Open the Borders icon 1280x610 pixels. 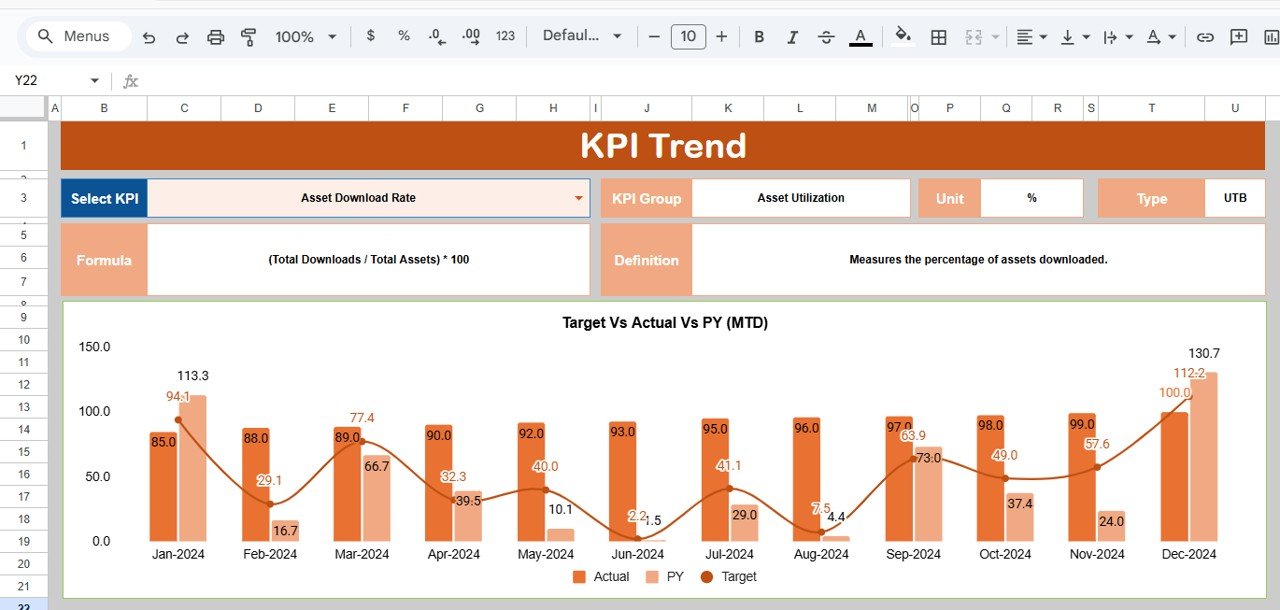(938, 36)
